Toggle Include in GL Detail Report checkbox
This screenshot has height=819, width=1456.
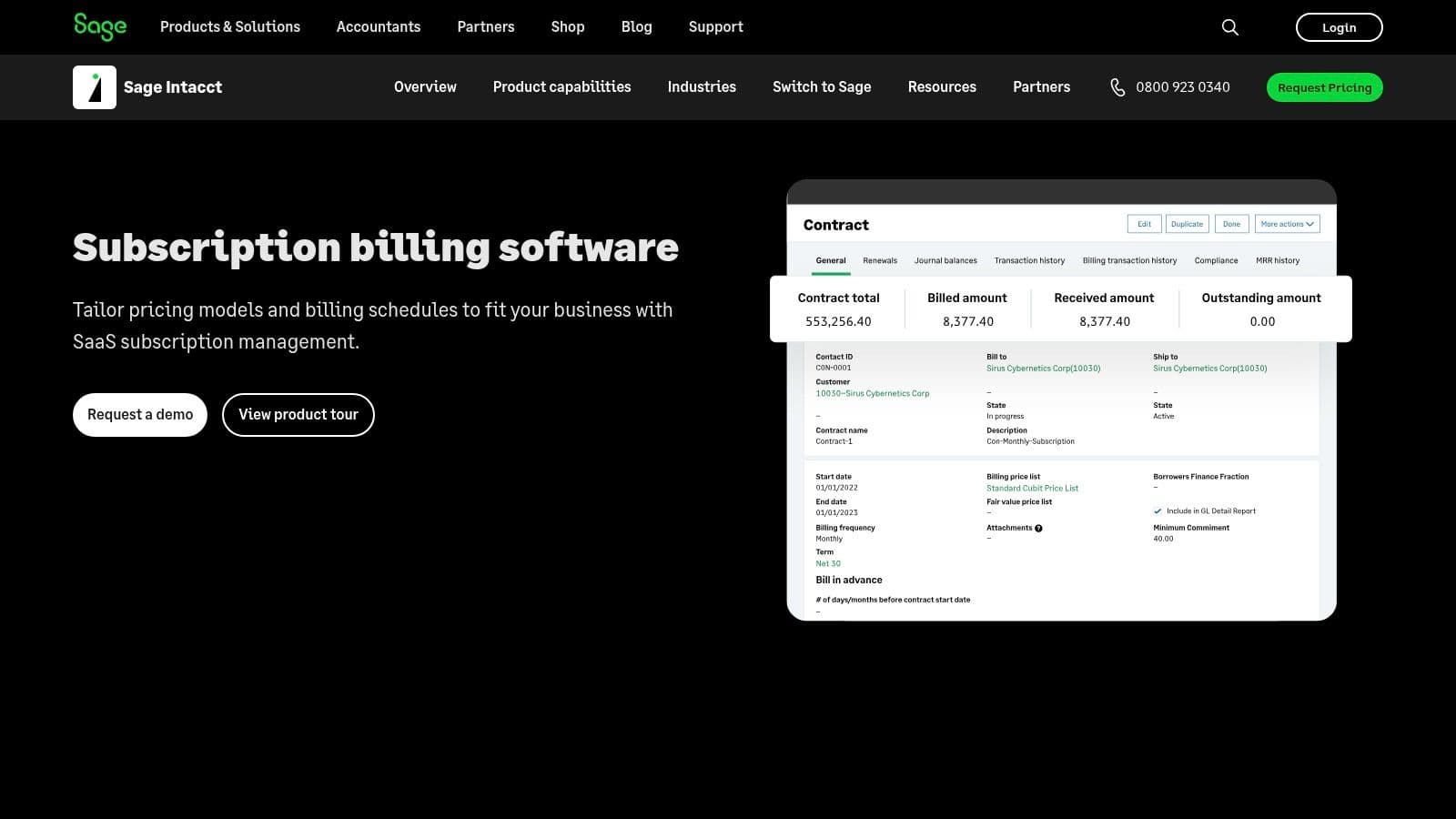[1158, 511]
